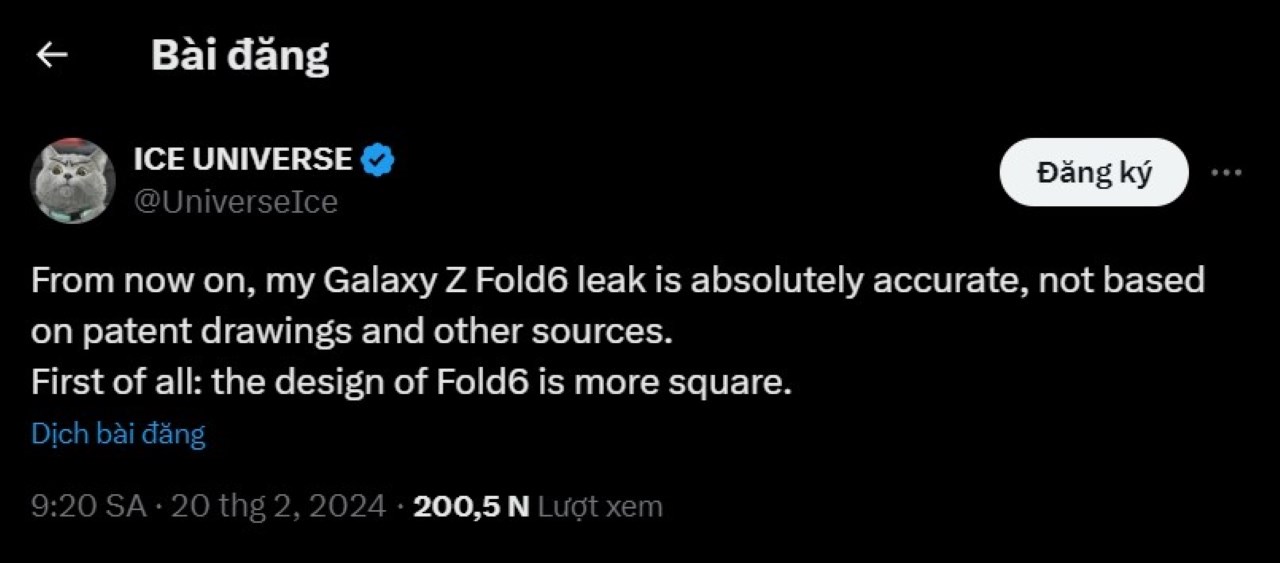Click "First of all" in the post

click(x=118, y=383)
